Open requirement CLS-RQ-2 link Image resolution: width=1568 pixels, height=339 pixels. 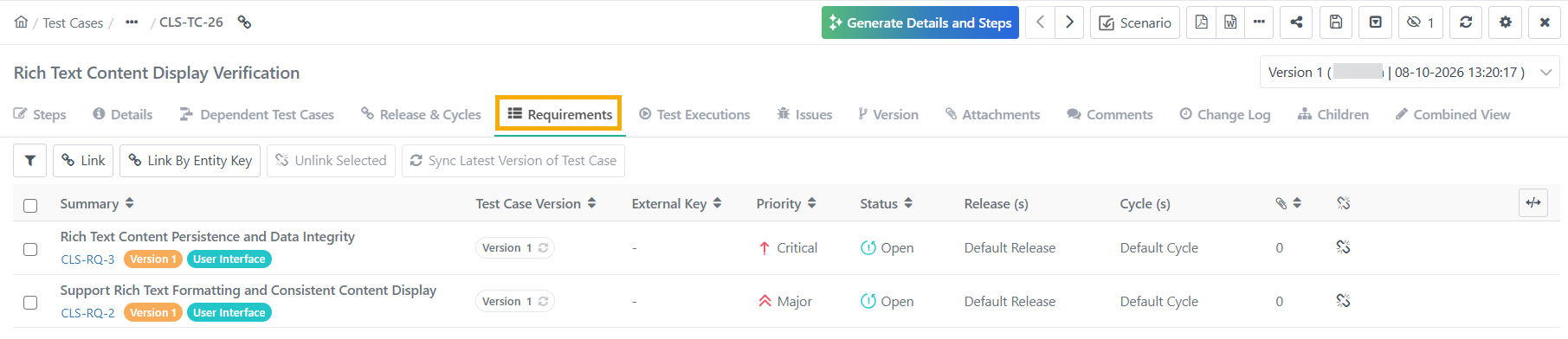[87, 313]
